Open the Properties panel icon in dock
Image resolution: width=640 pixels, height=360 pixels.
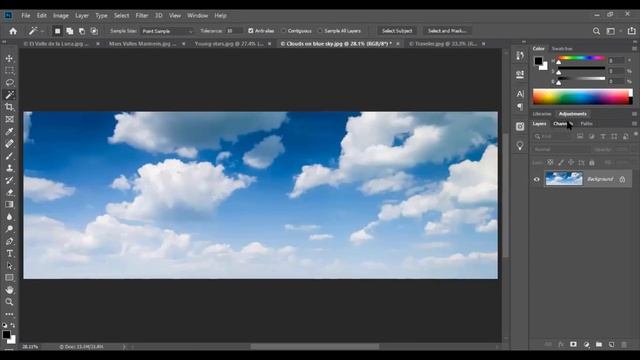click(x=520, y=74)
